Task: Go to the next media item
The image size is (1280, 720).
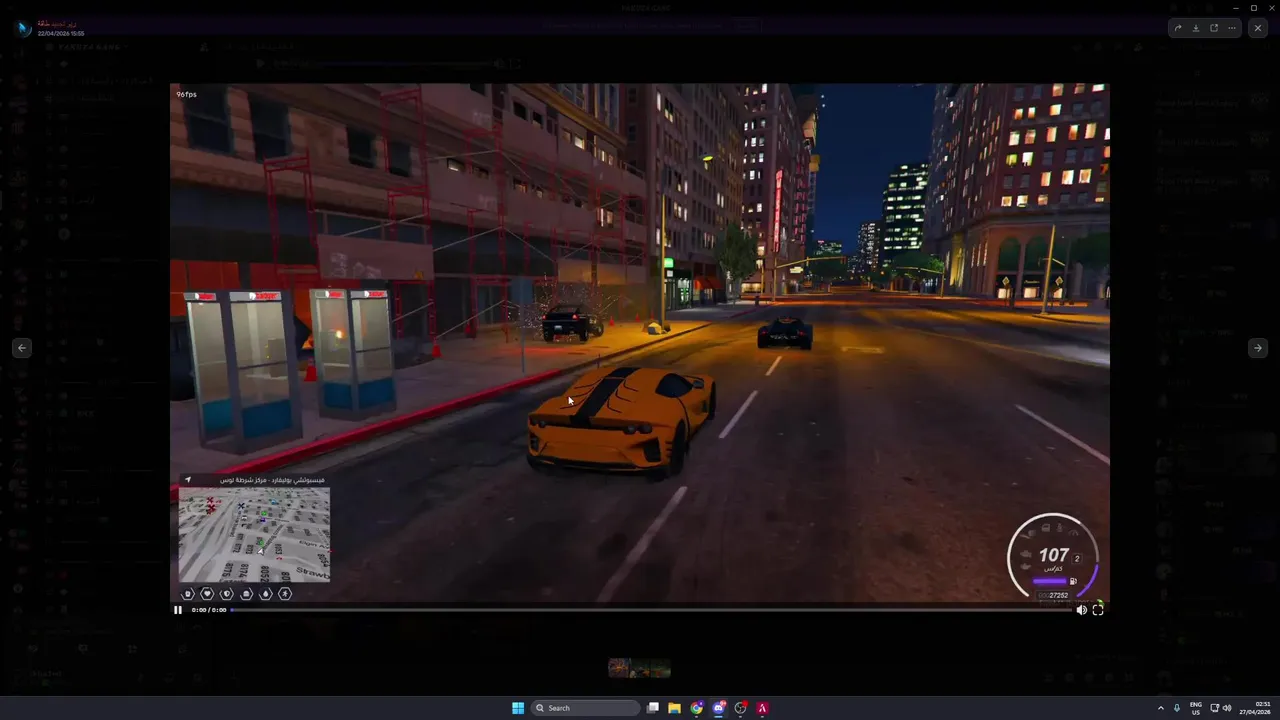Action: (x=1257, y=348)
